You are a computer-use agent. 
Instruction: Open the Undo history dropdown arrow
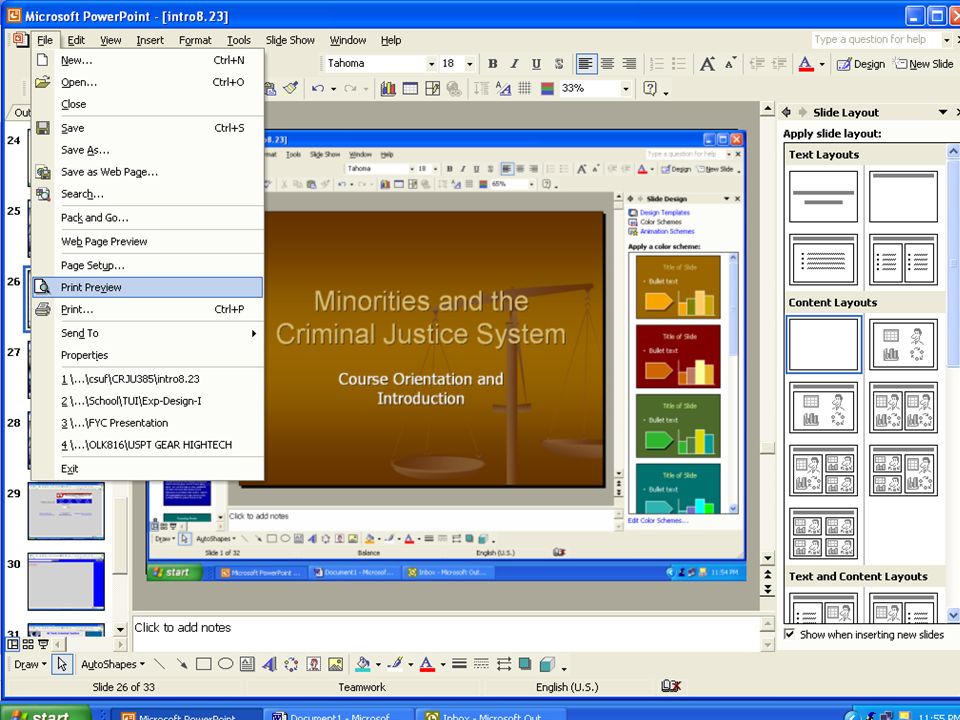(x=334, y=89)
